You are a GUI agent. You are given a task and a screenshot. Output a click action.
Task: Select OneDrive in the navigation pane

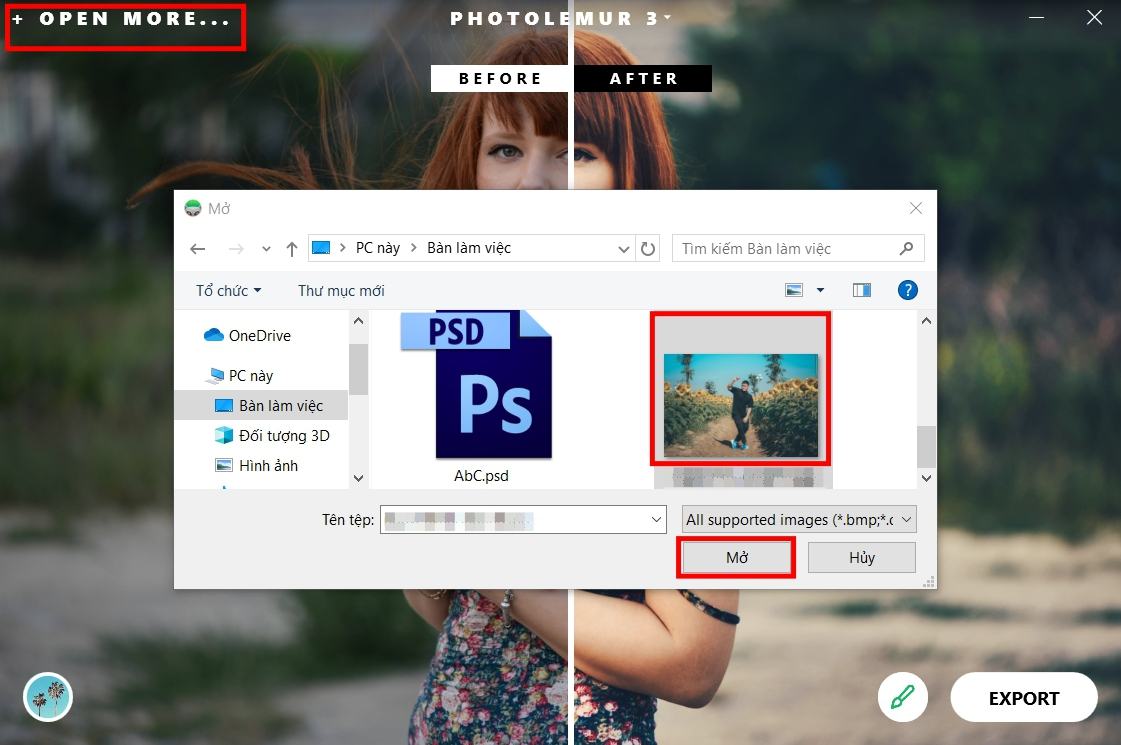(260, 335)
